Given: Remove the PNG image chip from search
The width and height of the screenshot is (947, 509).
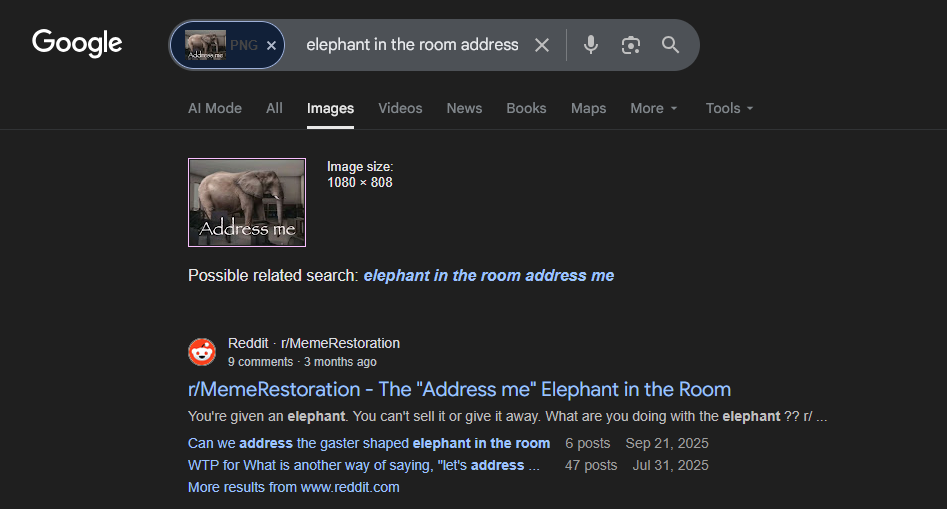Looking at the screenshot, I should 272,45.
